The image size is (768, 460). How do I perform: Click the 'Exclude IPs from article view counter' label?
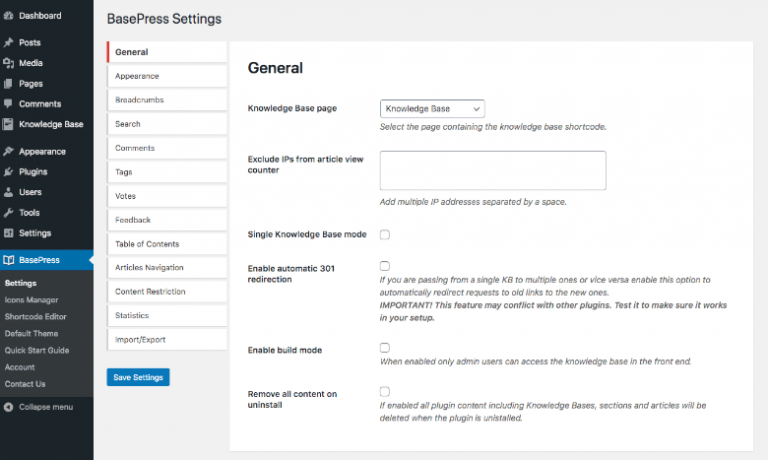pyautogui.click(x=306, y=165)
